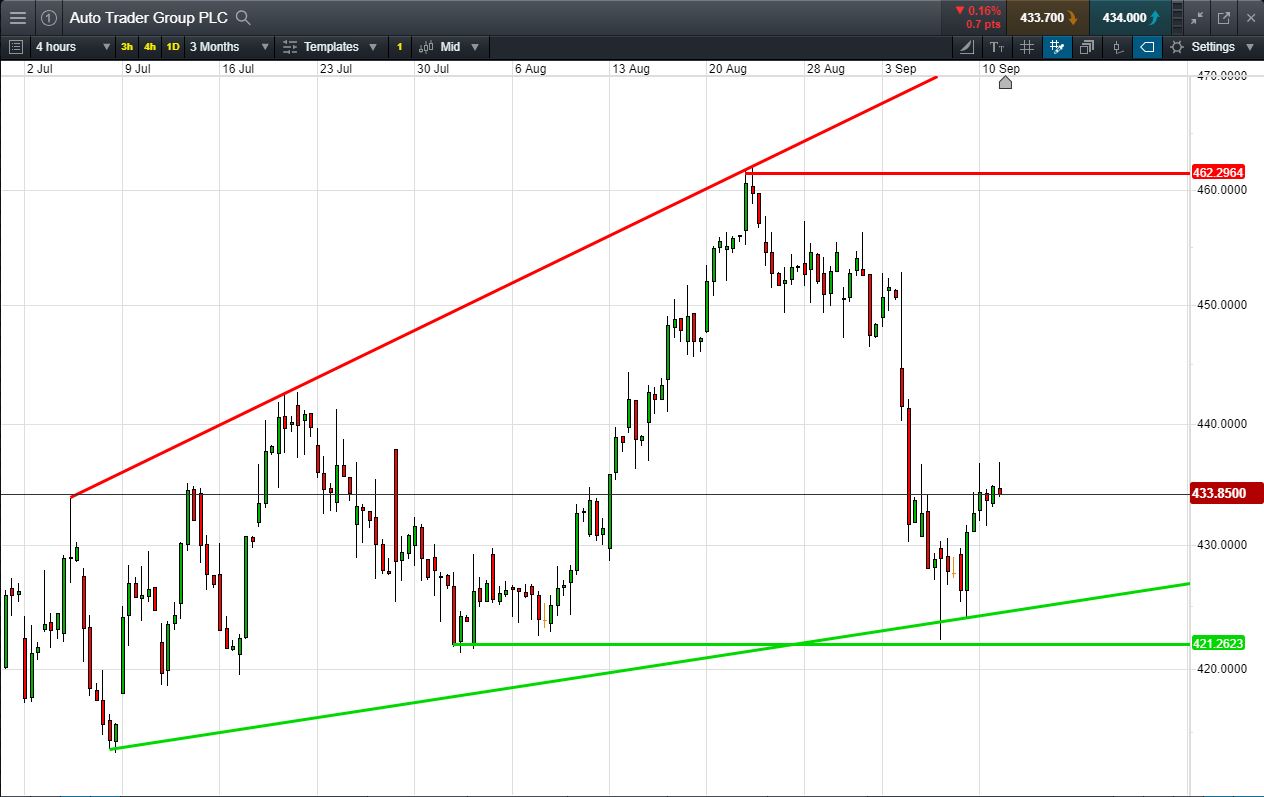
Task: Open the duplicate chart windows icon
Action: pos(1087,47)
